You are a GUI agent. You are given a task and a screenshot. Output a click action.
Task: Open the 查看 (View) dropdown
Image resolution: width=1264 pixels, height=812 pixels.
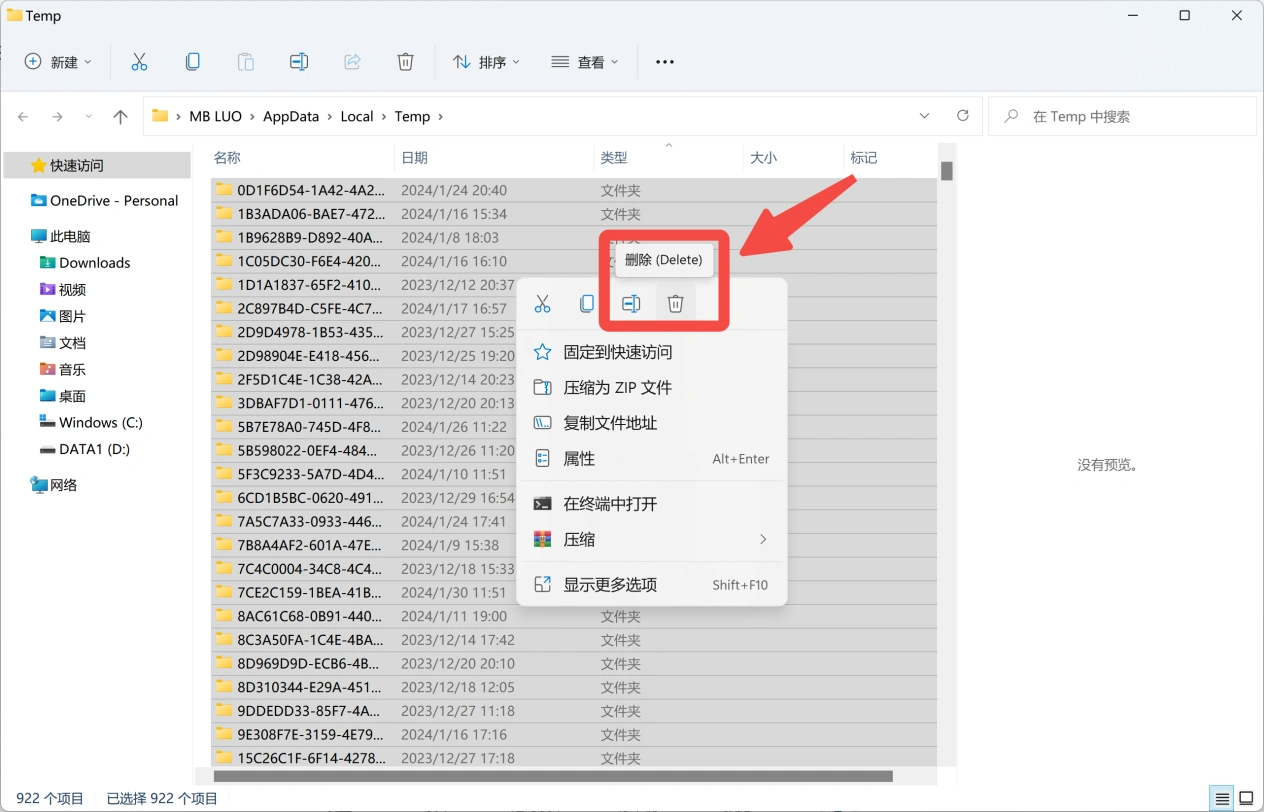coord(585,61)
